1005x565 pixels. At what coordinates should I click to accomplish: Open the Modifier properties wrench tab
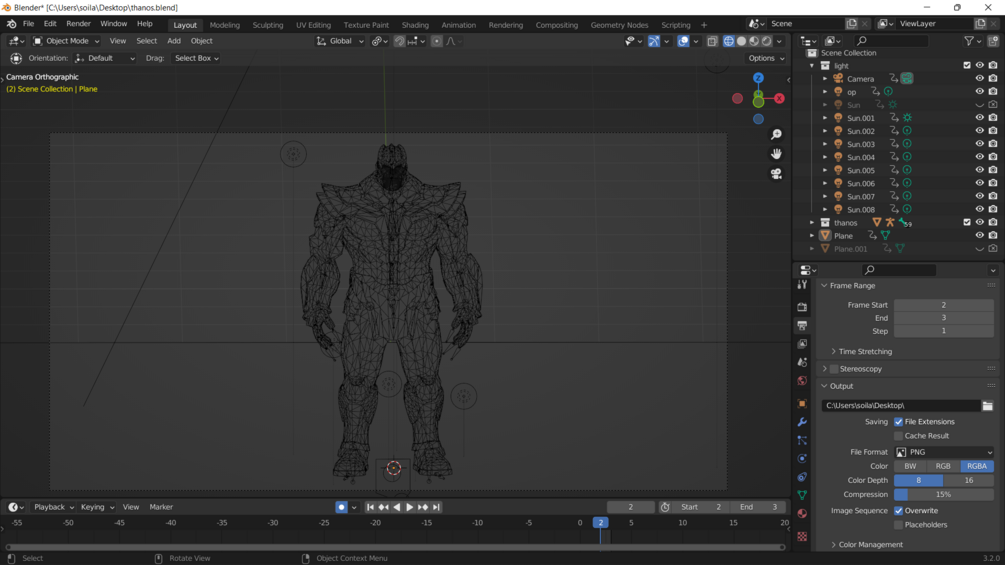[802, 422]
